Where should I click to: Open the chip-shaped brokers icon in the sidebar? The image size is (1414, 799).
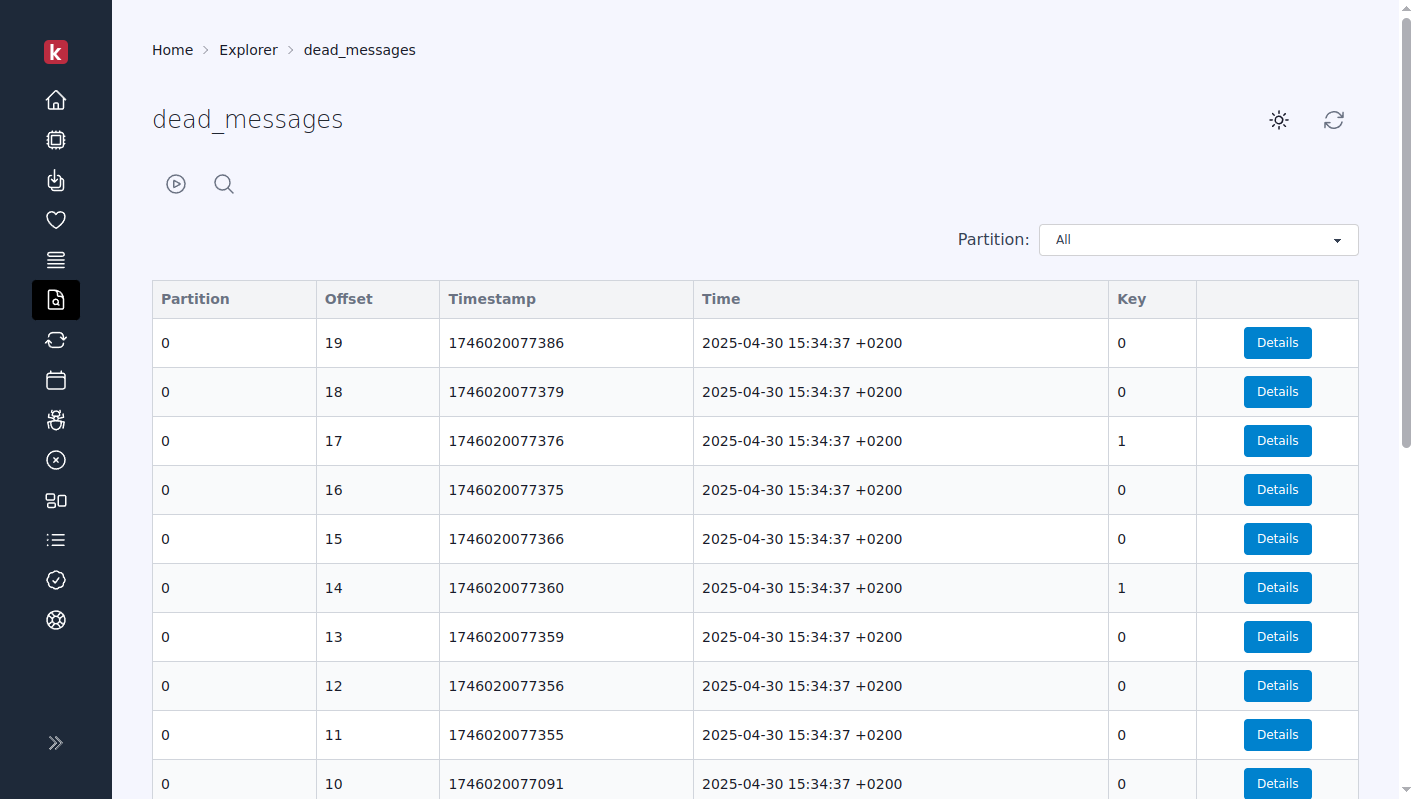(56, 140)
